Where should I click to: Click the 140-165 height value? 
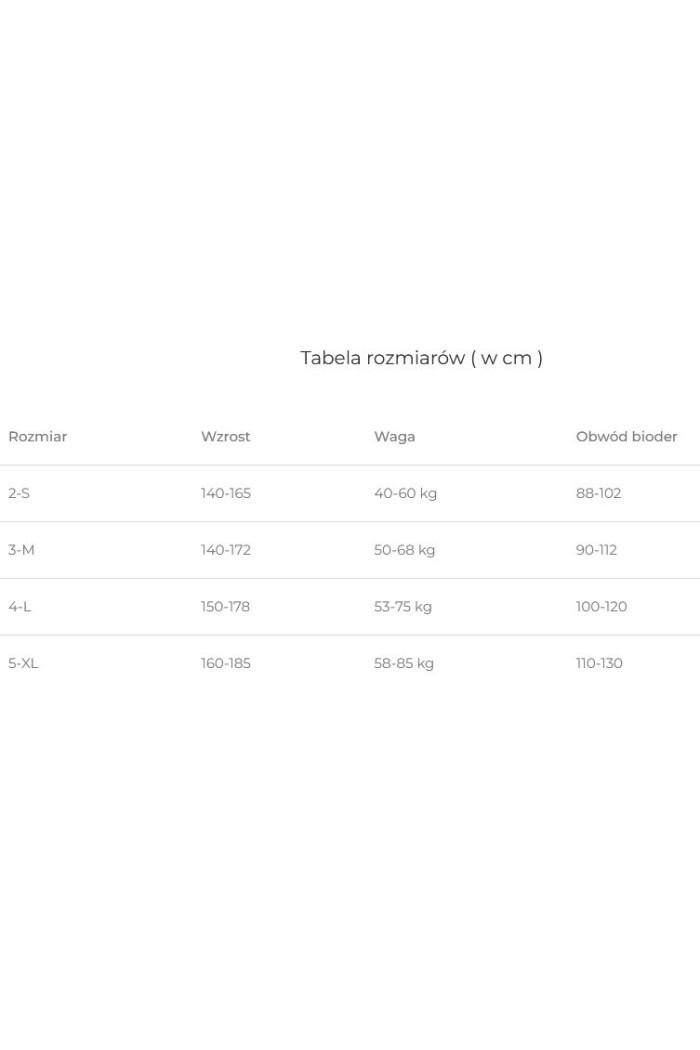pyautogui.click(x=226, y=493)
